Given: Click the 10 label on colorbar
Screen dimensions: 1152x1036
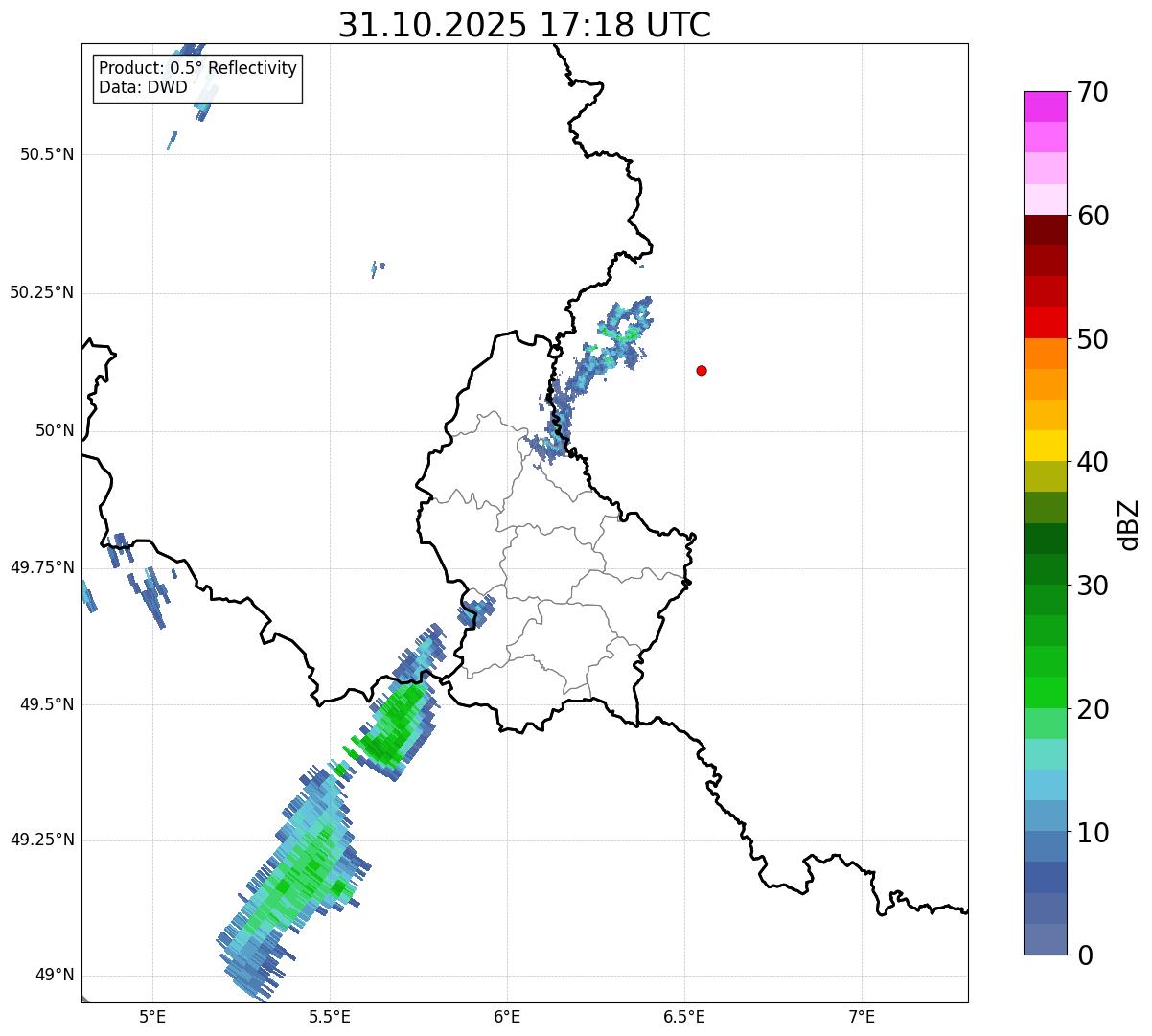Looking at the screenshot, I should click(1093, 833).
